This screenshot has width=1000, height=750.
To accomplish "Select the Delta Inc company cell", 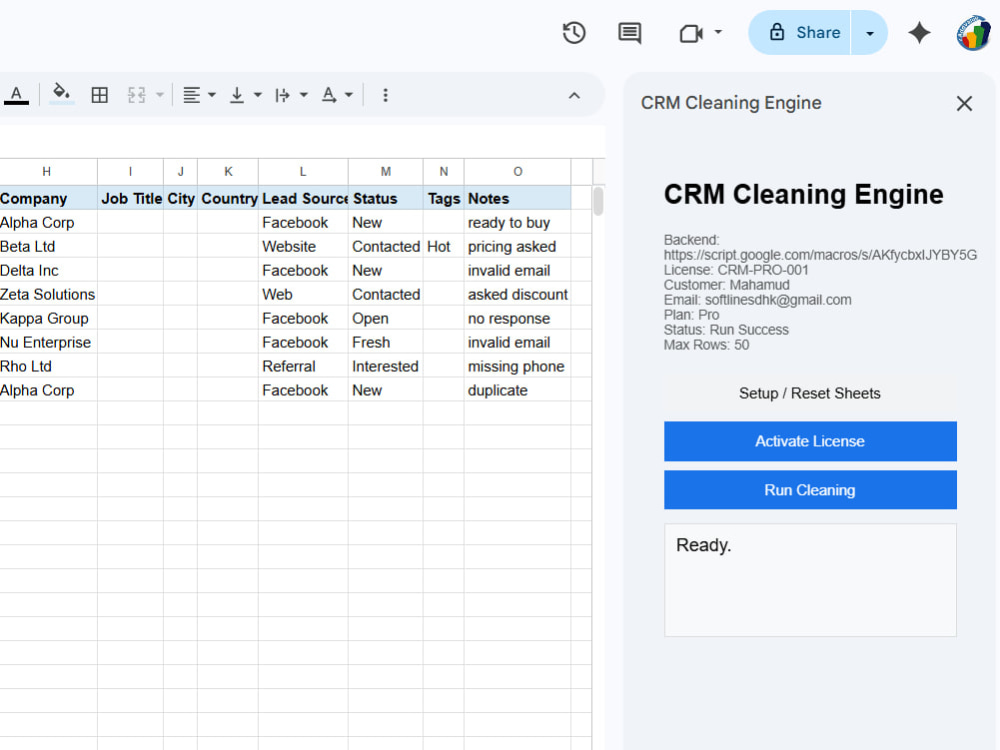I will click(48, 270).
